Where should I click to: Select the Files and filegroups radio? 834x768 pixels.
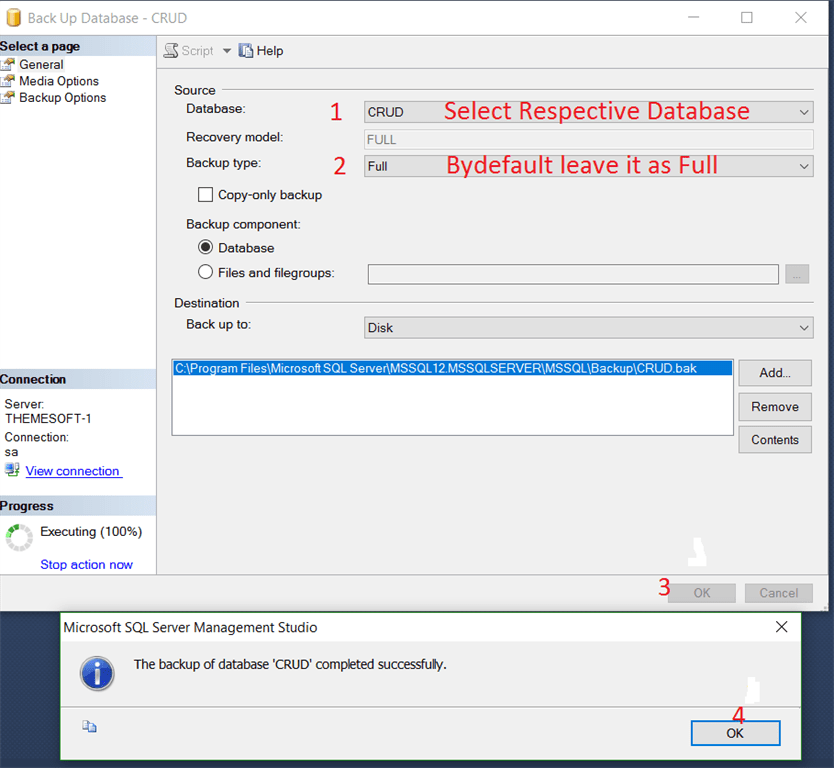pos(205,272)
